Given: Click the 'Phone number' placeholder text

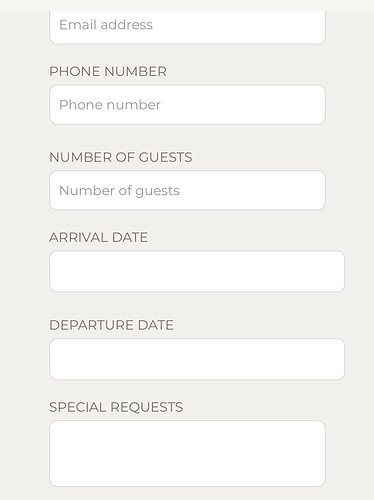Looking at the screenshot, I should (110, 105).
